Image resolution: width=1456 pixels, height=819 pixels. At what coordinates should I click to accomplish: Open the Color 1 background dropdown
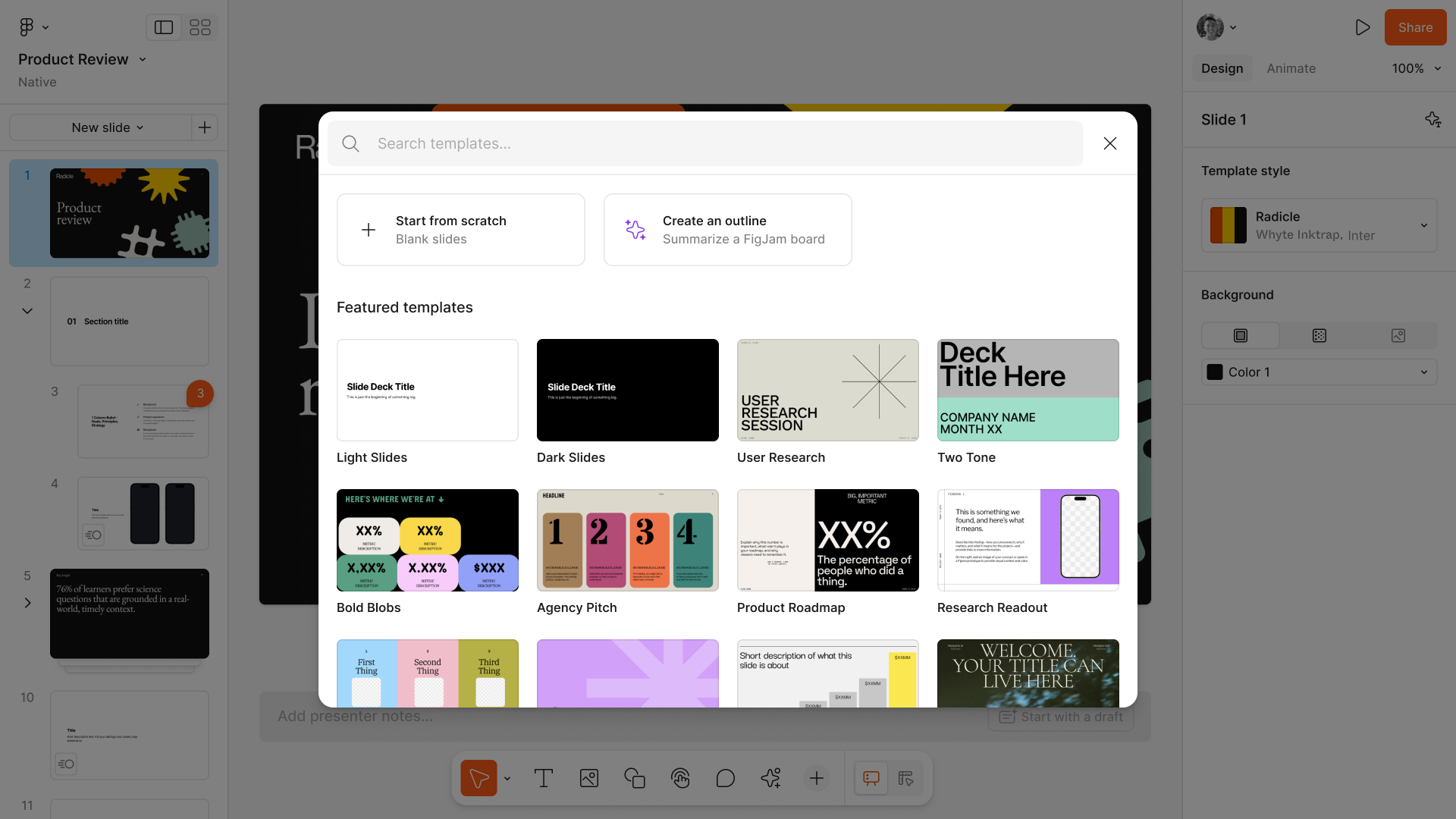(1319, 372)
